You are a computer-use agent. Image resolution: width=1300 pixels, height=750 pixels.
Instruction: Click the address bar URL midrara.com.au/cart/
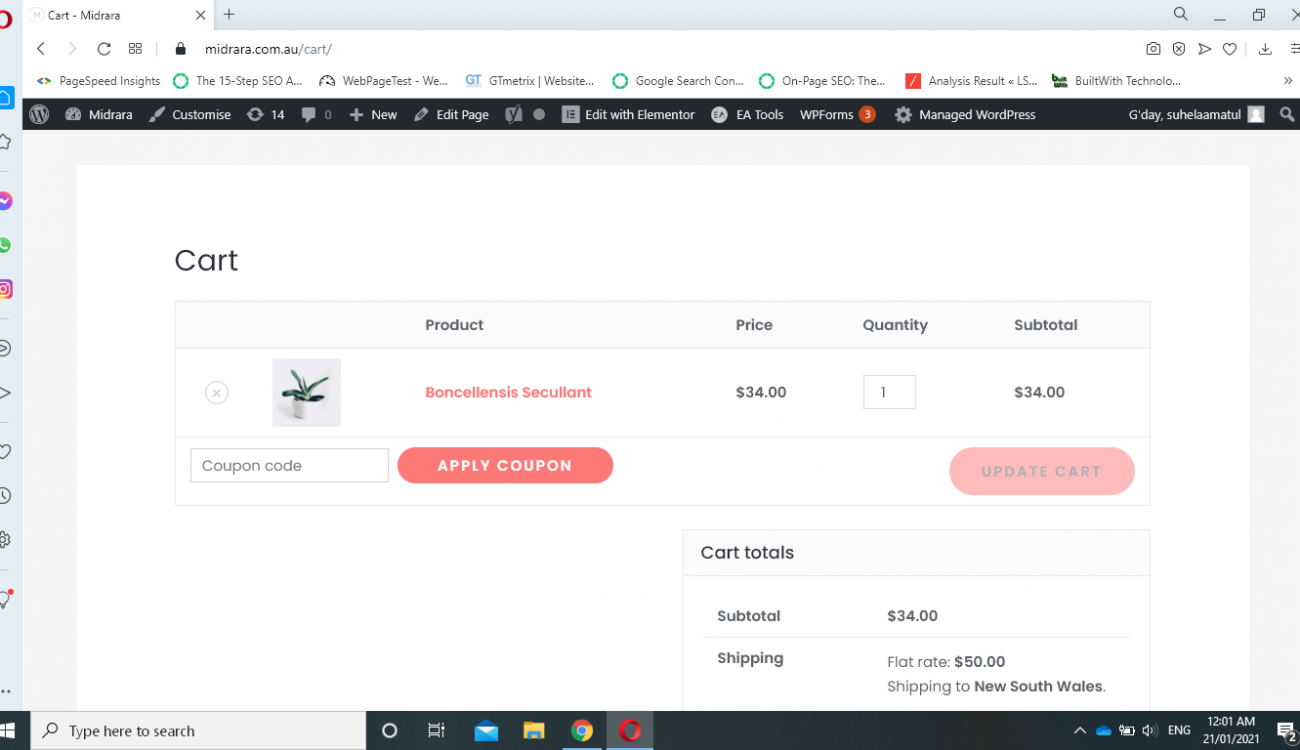coord(268,49)
